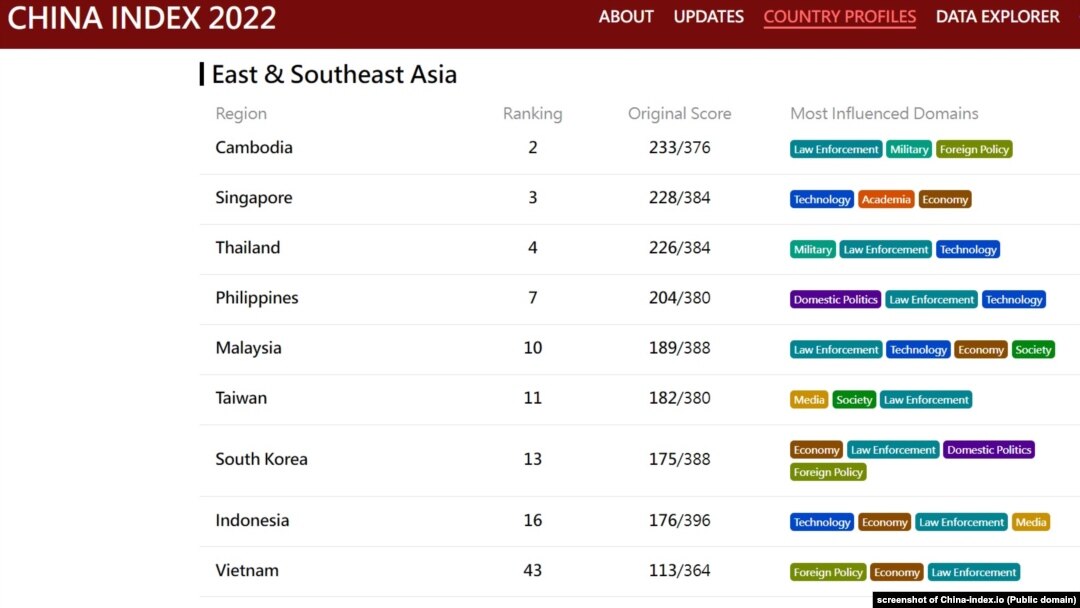The height and width of the screenshot is (608, 1080).
Task: Click Taiwan's Society tag
Action: coord(854,400)
